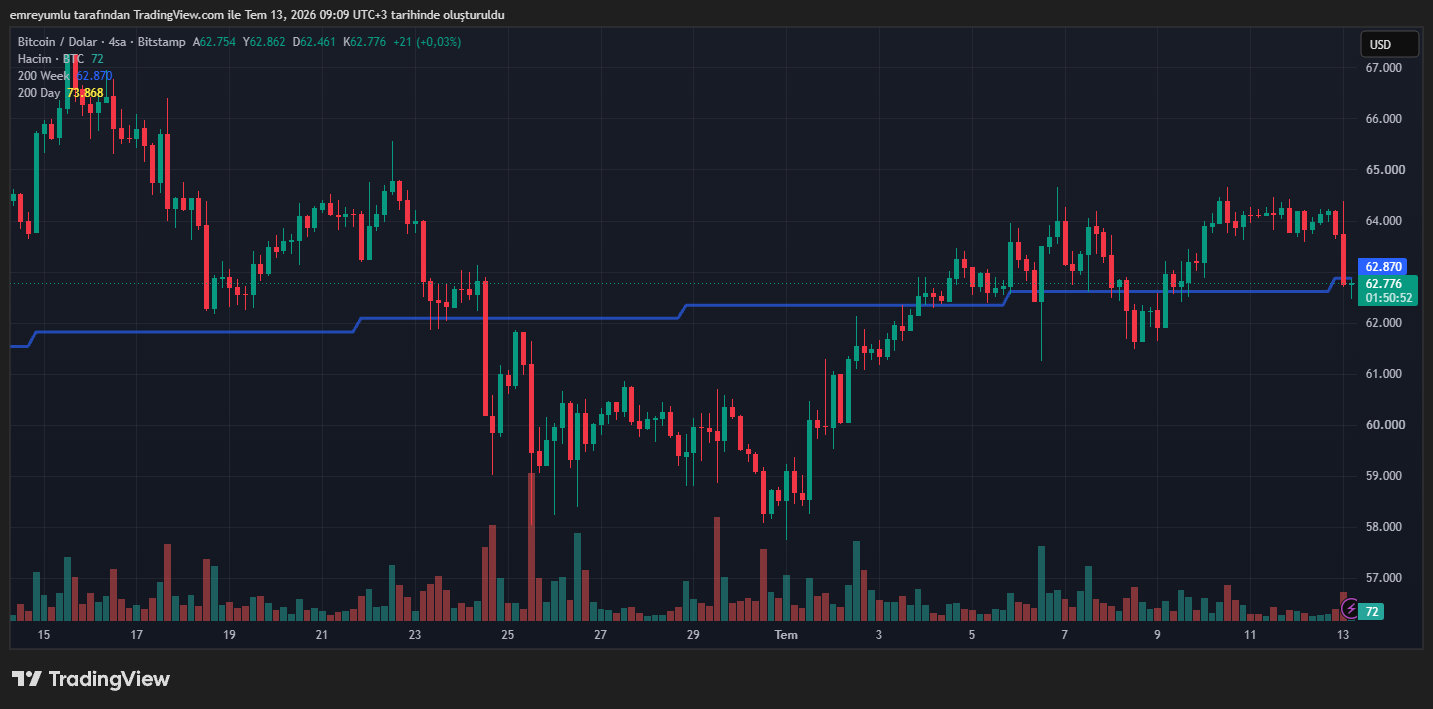Select the Hacim · BTC legend label
Screen dimensions: 1433x709
coord(51,59)
